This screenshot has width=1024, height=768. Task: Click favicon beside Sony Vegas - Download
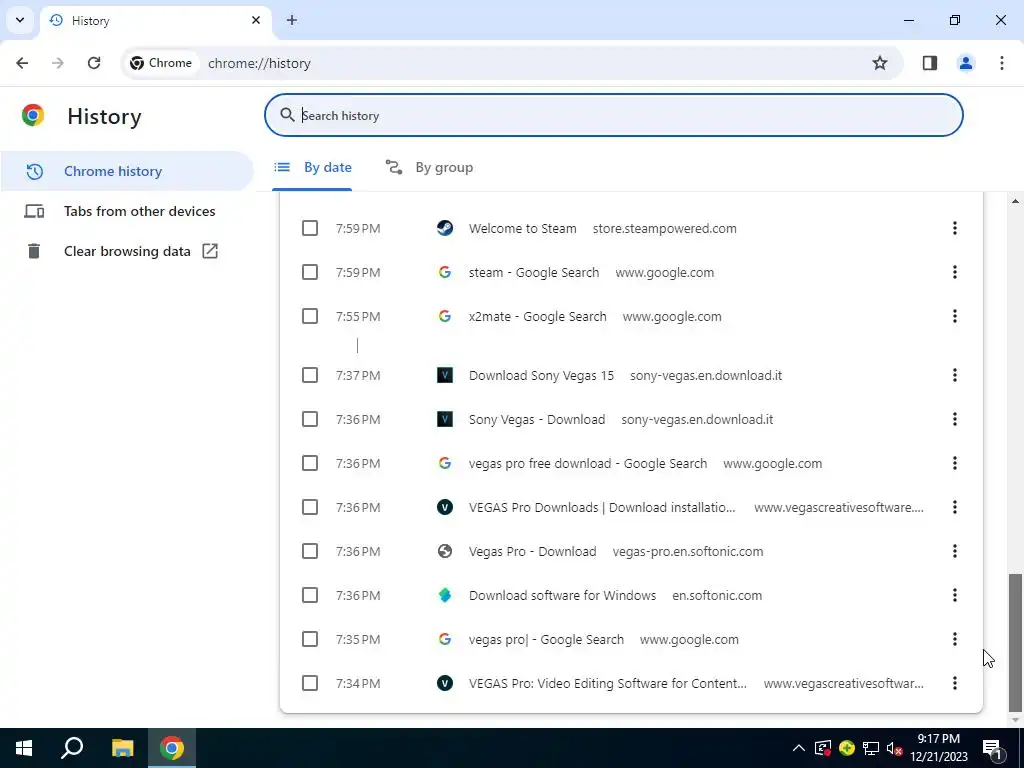point(445,419)
